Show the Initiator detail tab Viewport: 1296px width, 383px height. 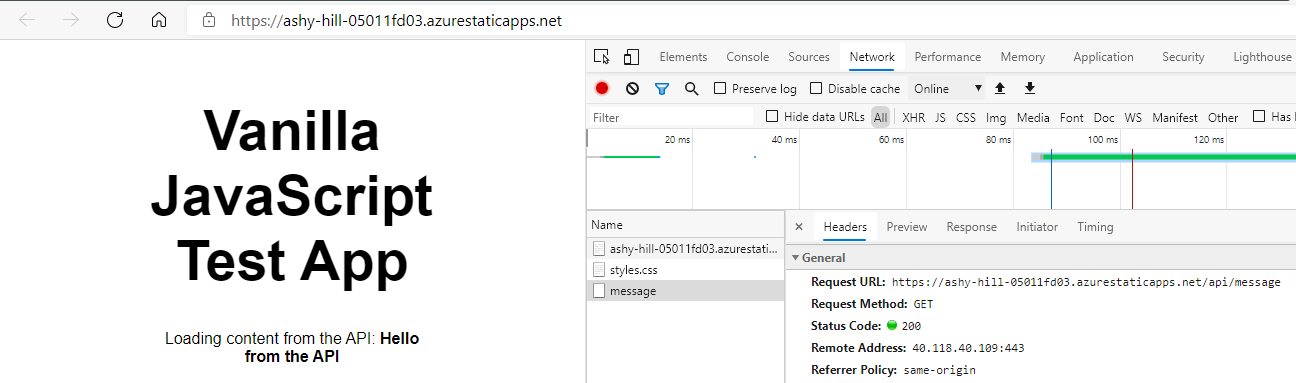tap(1037, 227)
